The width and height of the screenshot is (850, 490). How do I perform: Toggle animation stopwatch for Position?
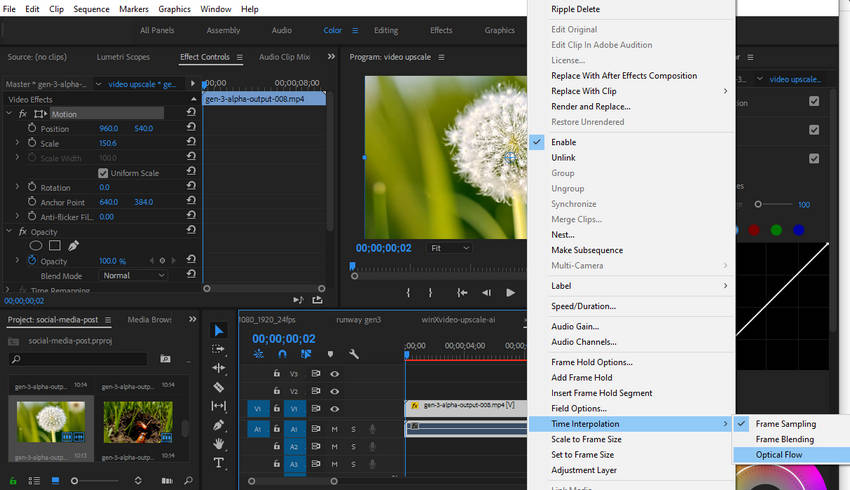(x=32, y=128)
